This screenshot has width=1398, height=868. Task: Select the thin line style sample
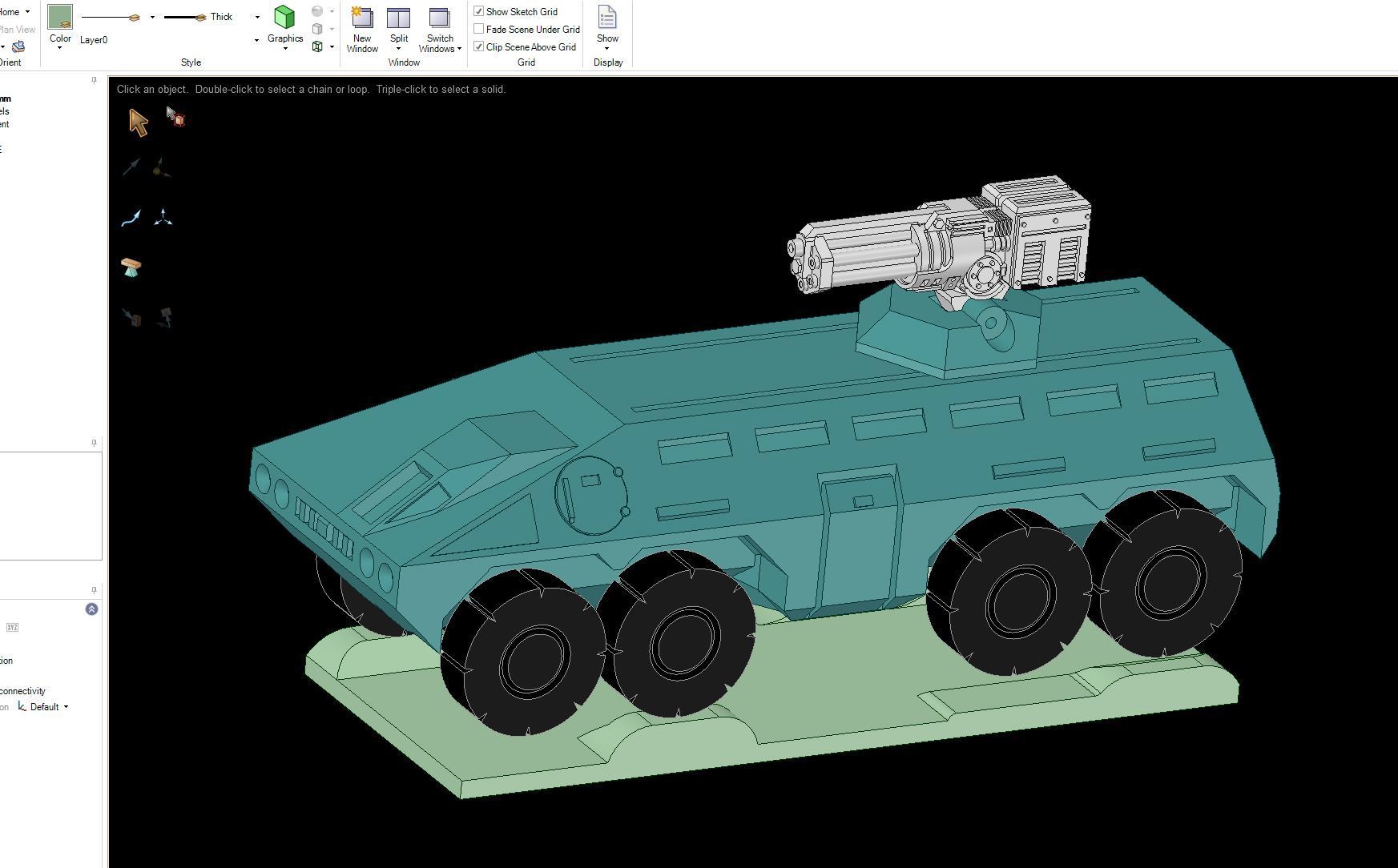pos(111,17)
